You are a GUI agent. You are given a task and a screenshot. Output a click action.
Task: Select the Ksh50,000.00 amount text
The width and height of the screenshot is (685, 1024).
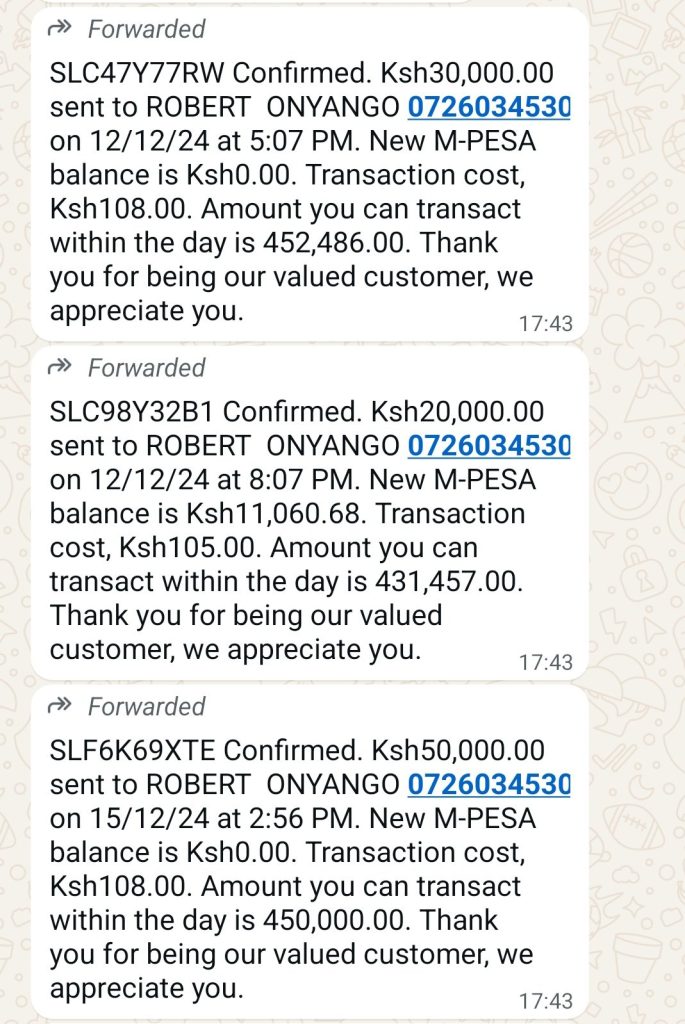click(457, 750)
